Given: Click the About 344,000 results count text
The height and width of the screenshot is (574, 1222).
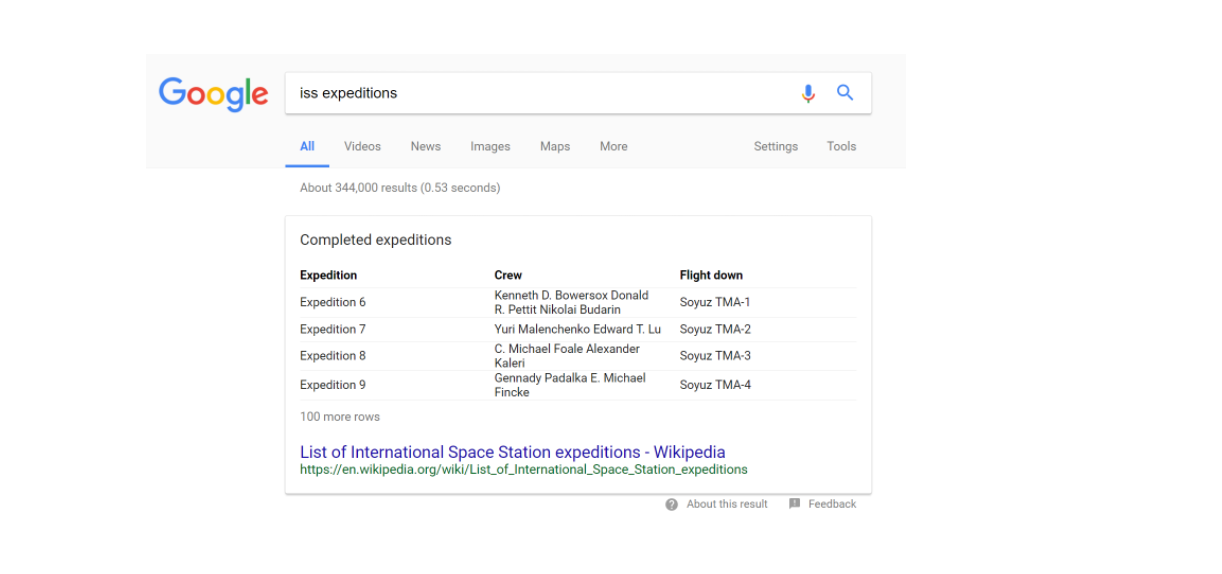Looking at the screenshot, I should pos(400,188).
